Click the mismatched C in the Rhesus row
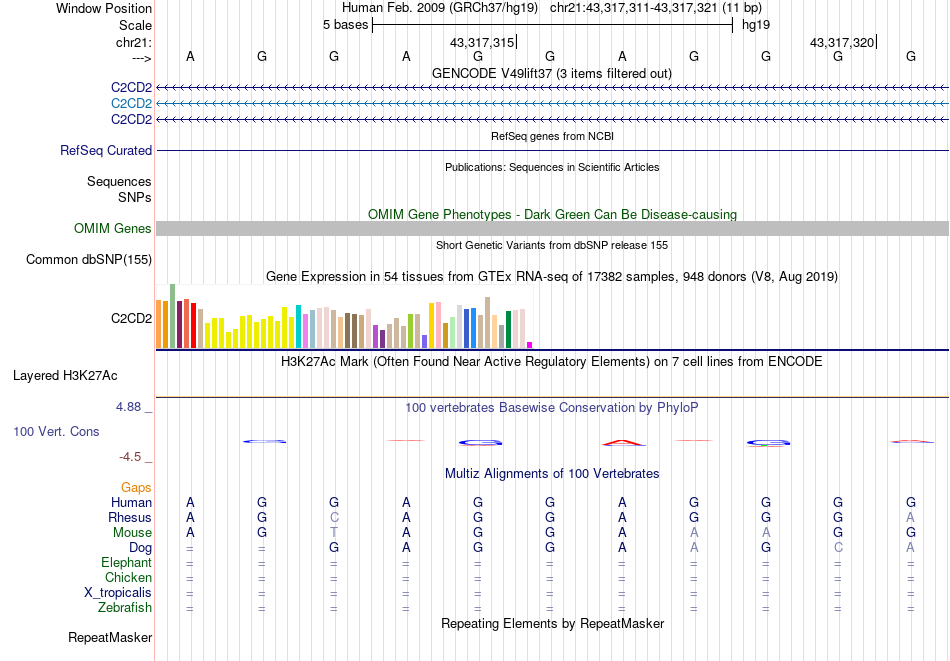Screen dimensions: 950x661 334,518
